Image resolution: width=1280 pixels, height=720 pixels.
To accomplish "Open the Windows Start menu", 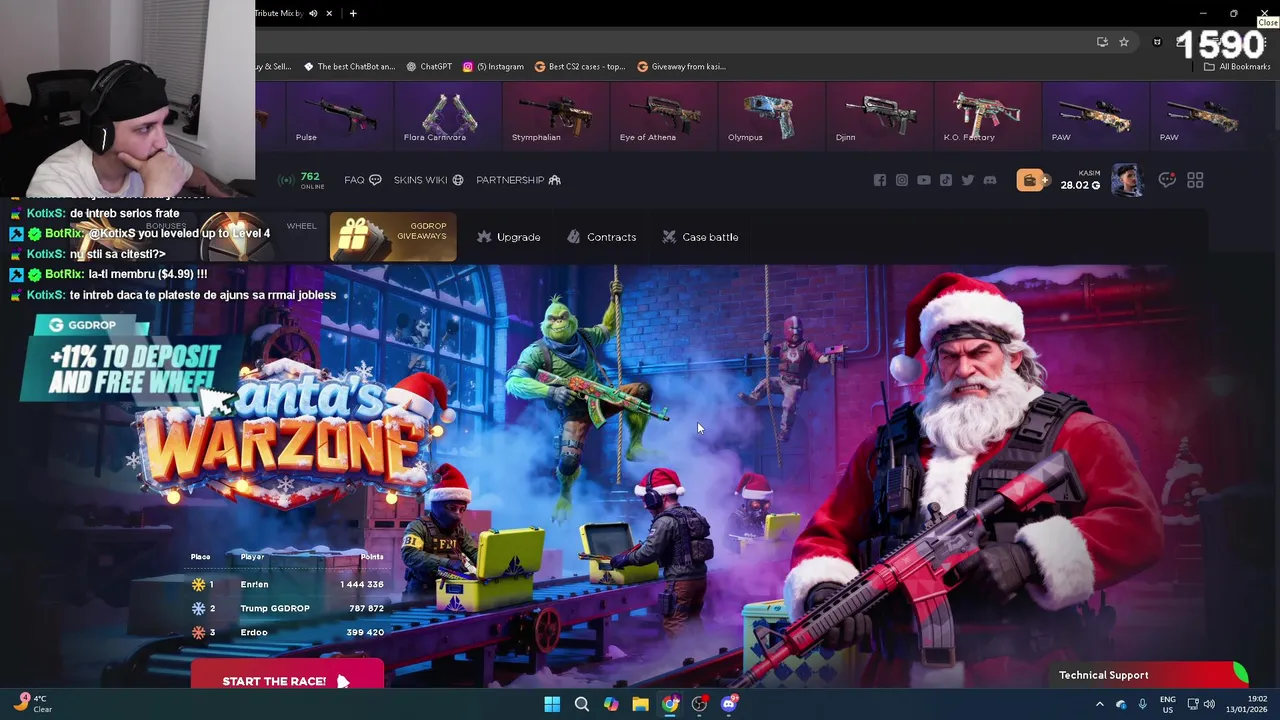I will tap(552, 704).
